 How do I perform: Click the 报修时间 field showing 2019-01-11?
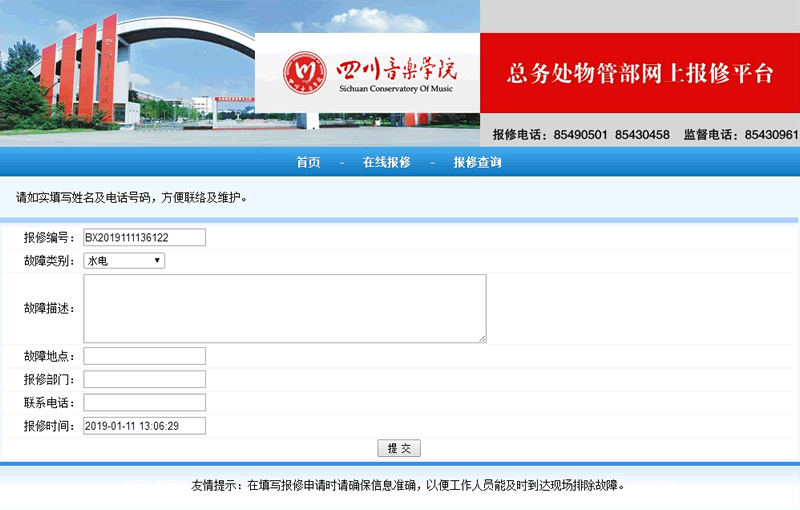(144, 426)
